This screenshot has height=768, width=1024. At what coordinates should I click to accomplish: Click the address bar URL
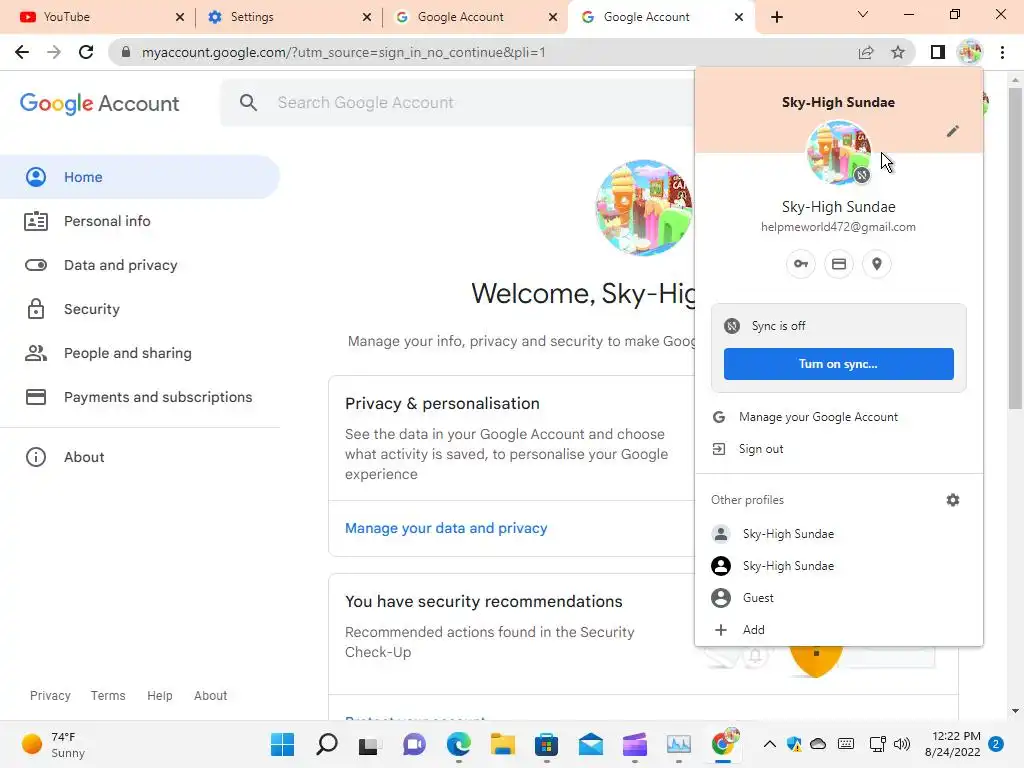click(344, 52)
